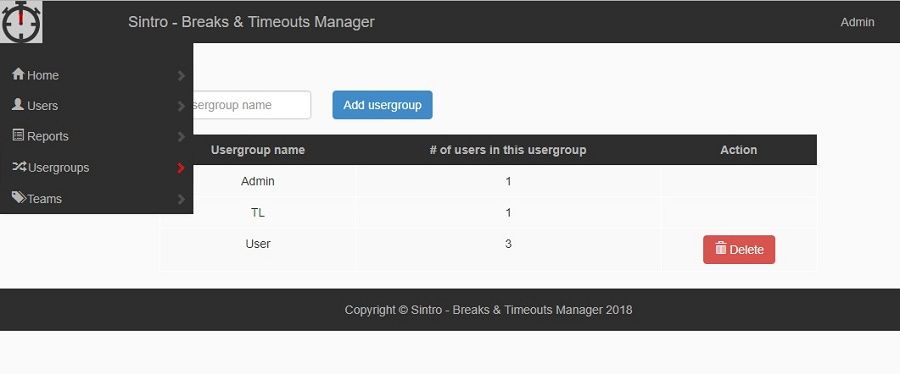The width and height of the screenshot is (900, 374).
Task: Select the Usergroups menu item
Action: click(x=96, y=167)
